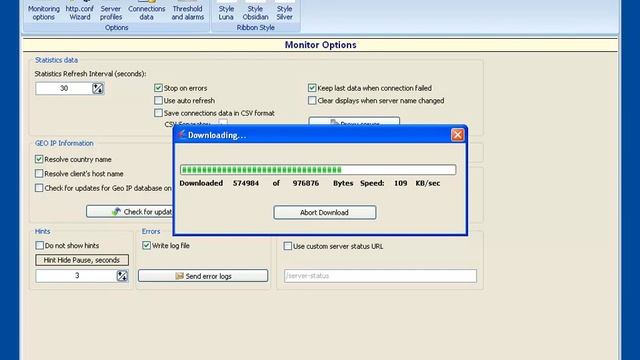Click the hint pause field showing 3

pyautogui.click(x=76, y=276)
